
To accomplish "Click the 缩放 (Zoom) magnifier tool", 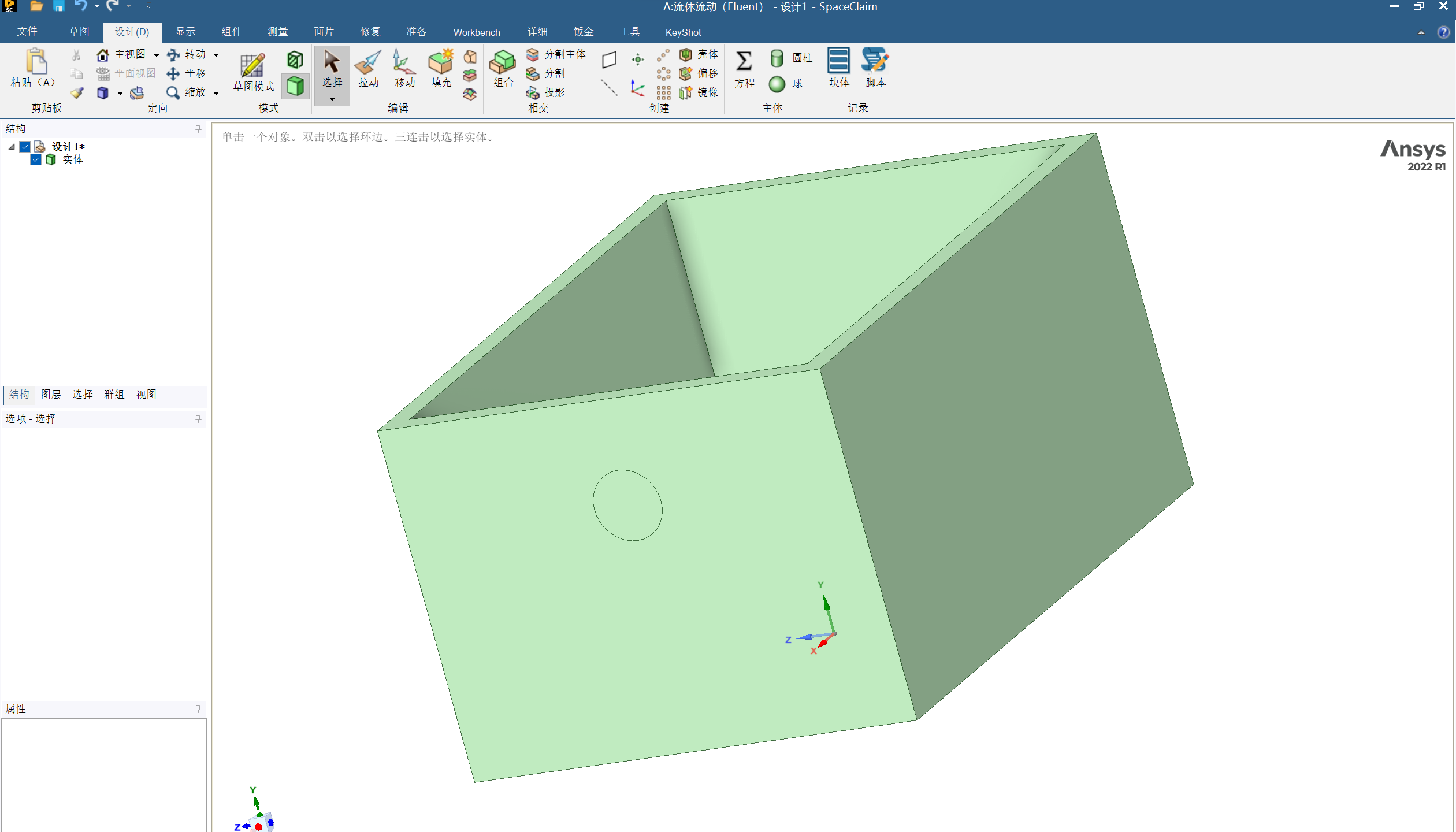I will (186, 92).
